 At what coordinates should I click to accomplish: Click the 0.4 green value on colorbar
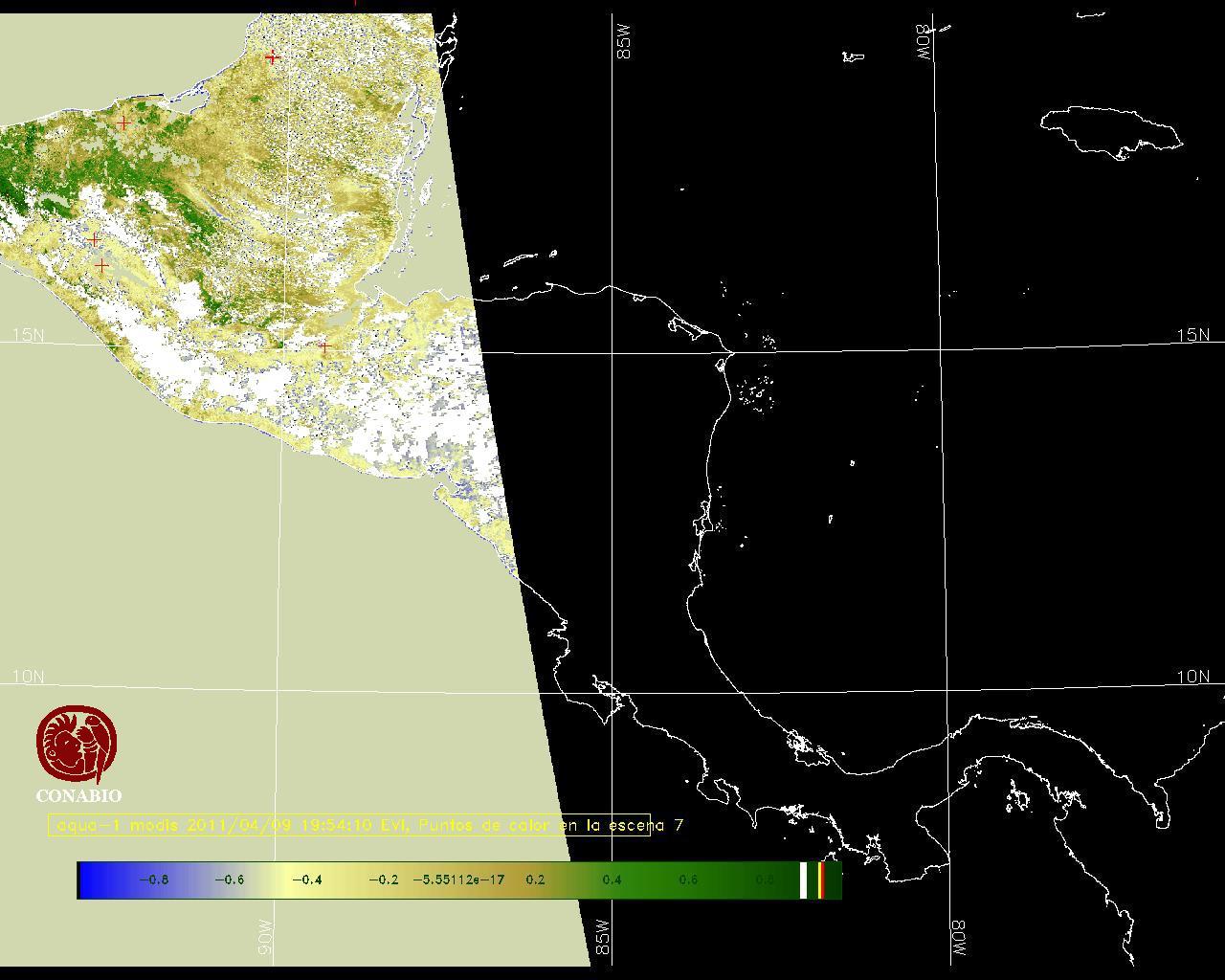(x=612, y=880)
